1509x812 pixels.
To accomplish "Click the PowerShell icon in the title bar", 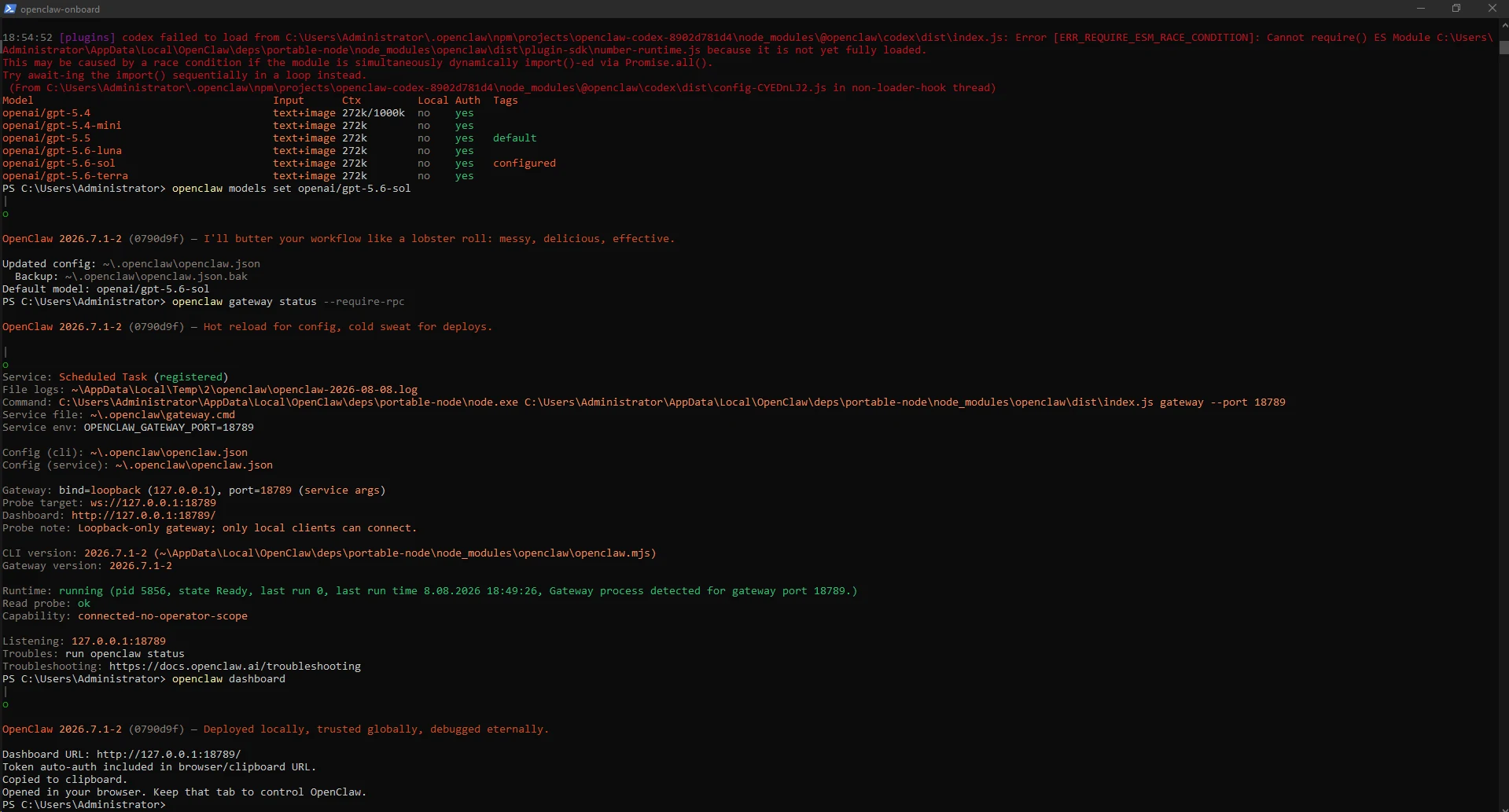I will [9, 9].
